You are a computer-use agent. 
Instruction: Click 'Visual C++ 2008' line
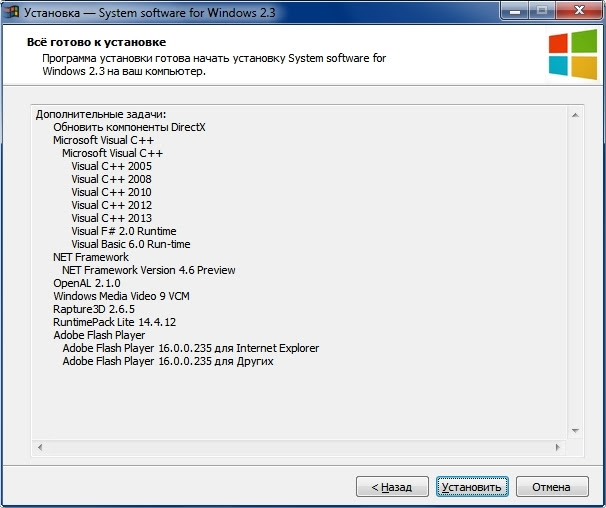[111, 179]
